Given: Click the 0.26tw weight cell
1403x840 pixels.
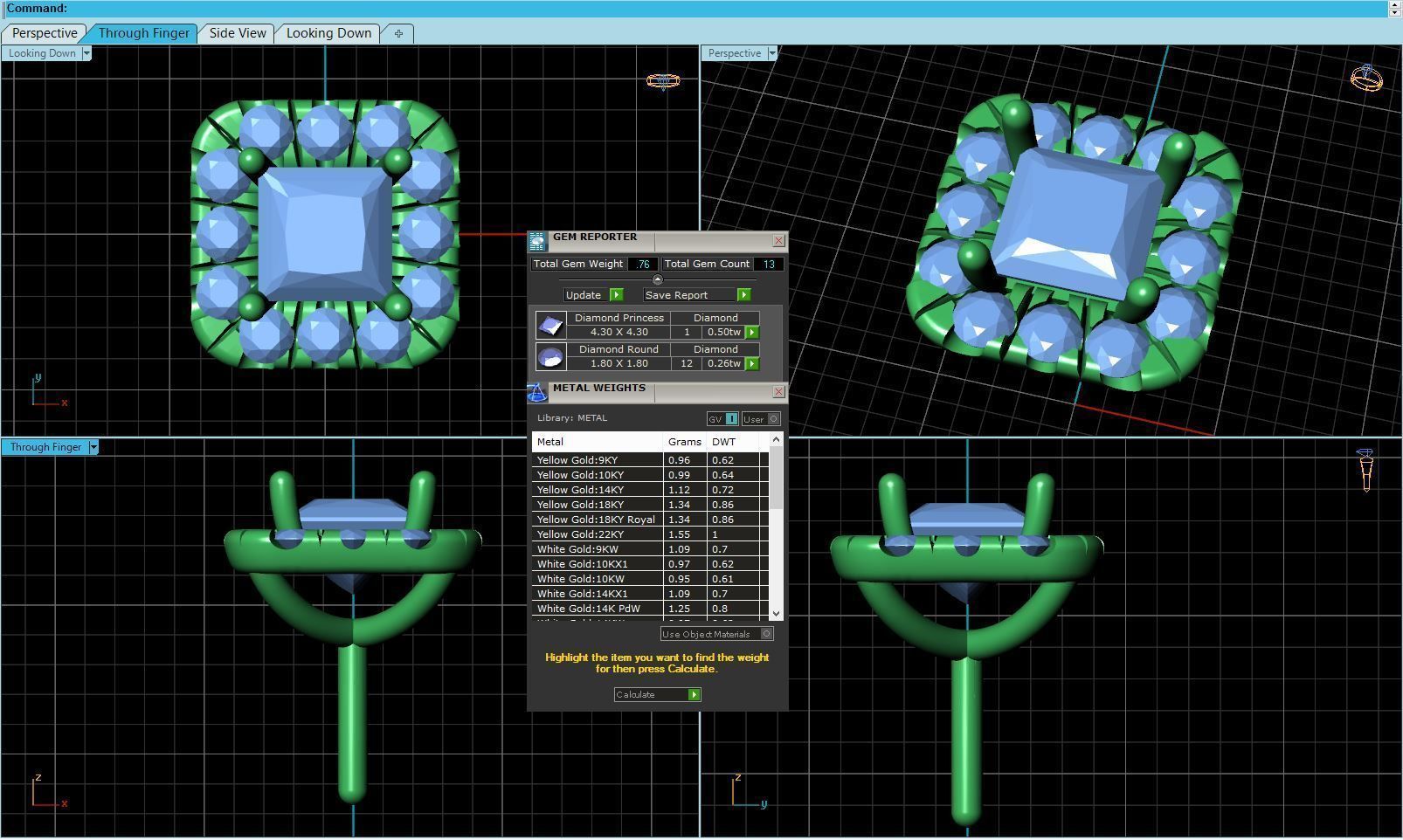Looking at the screenshot, I should 723,364.
